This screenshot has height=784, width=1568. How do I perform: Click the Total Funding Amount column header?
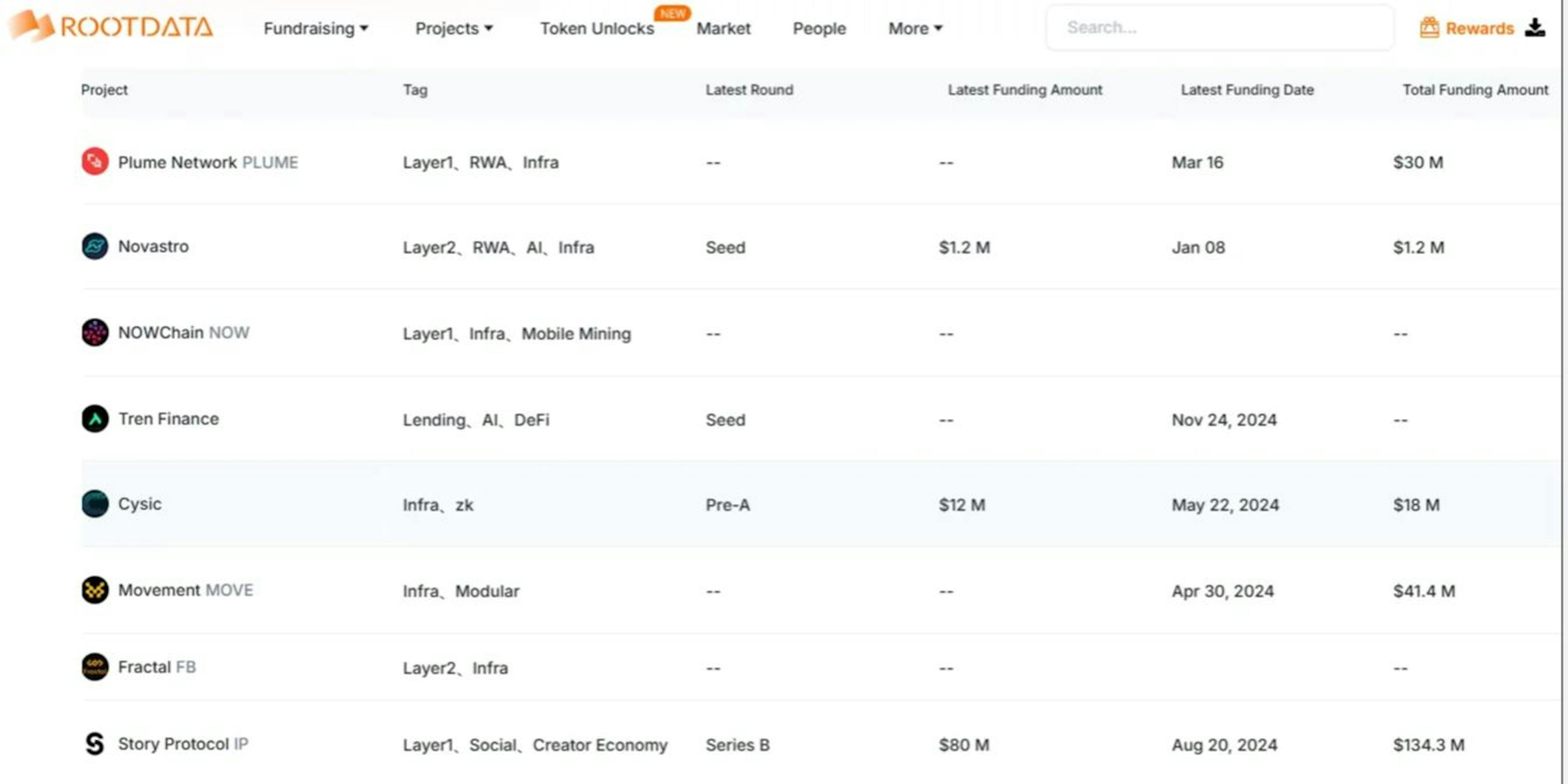click(1475, 90)
